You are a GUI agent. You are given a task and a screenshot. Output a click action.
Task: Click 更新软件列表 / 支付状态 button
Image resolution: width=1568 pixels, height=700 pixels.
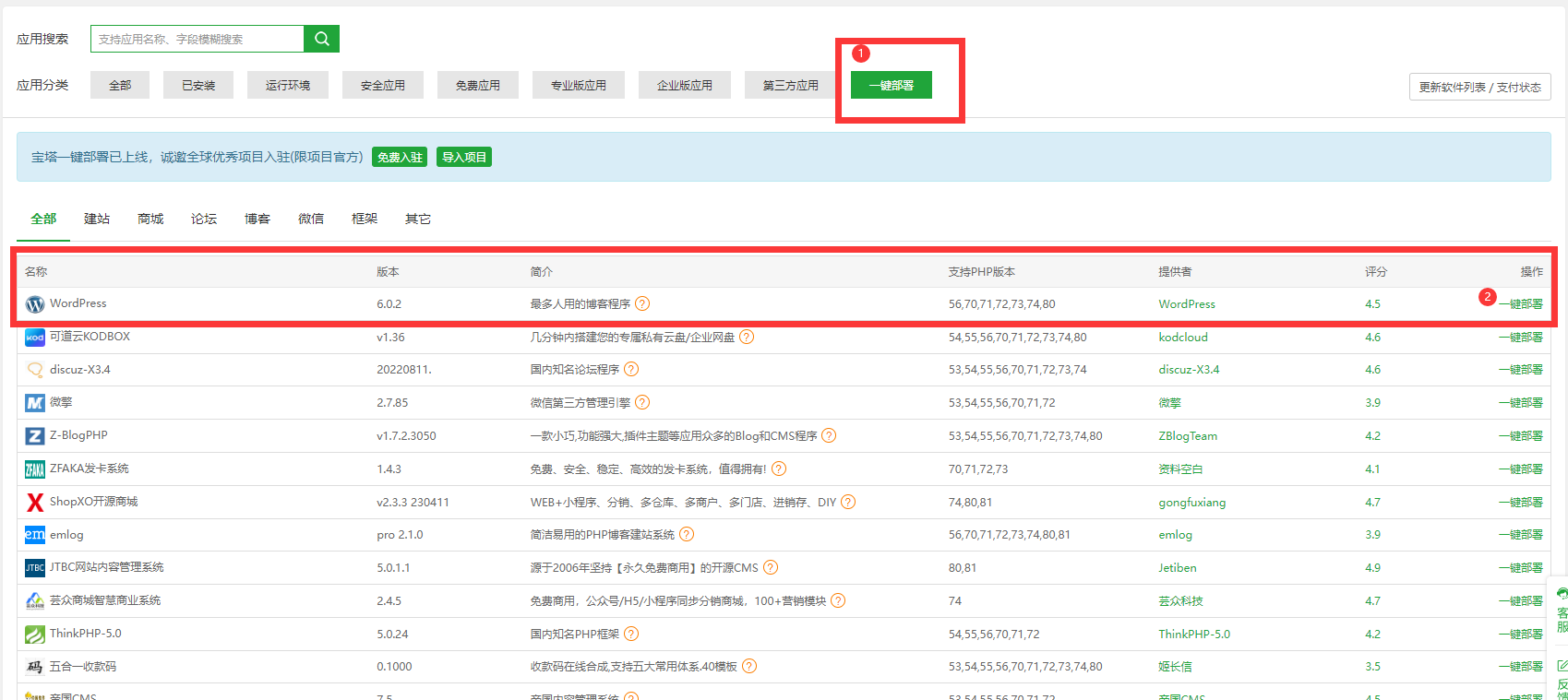pos(1480,87)
